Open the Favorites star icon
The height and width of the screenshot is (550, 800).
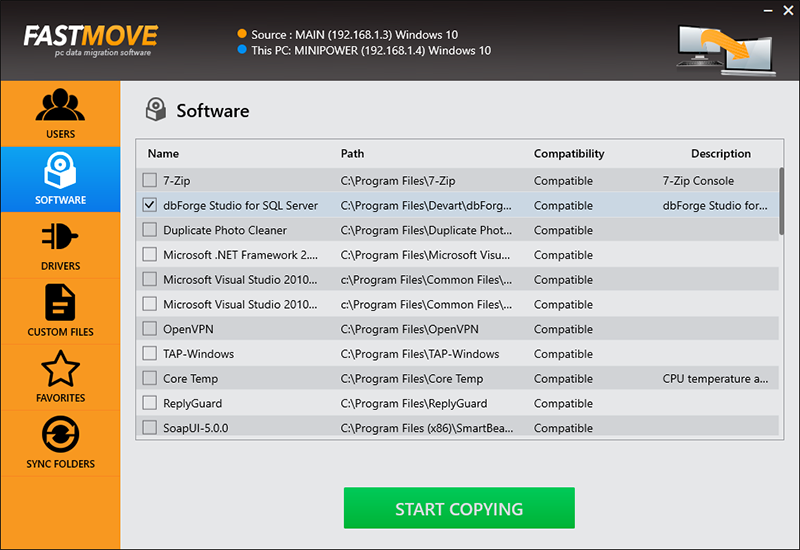coord(60,369)
